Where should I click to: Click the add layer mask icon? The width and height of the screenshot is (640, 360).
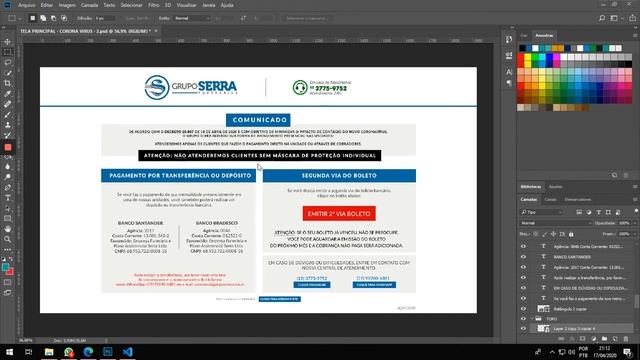coord(583,339)
